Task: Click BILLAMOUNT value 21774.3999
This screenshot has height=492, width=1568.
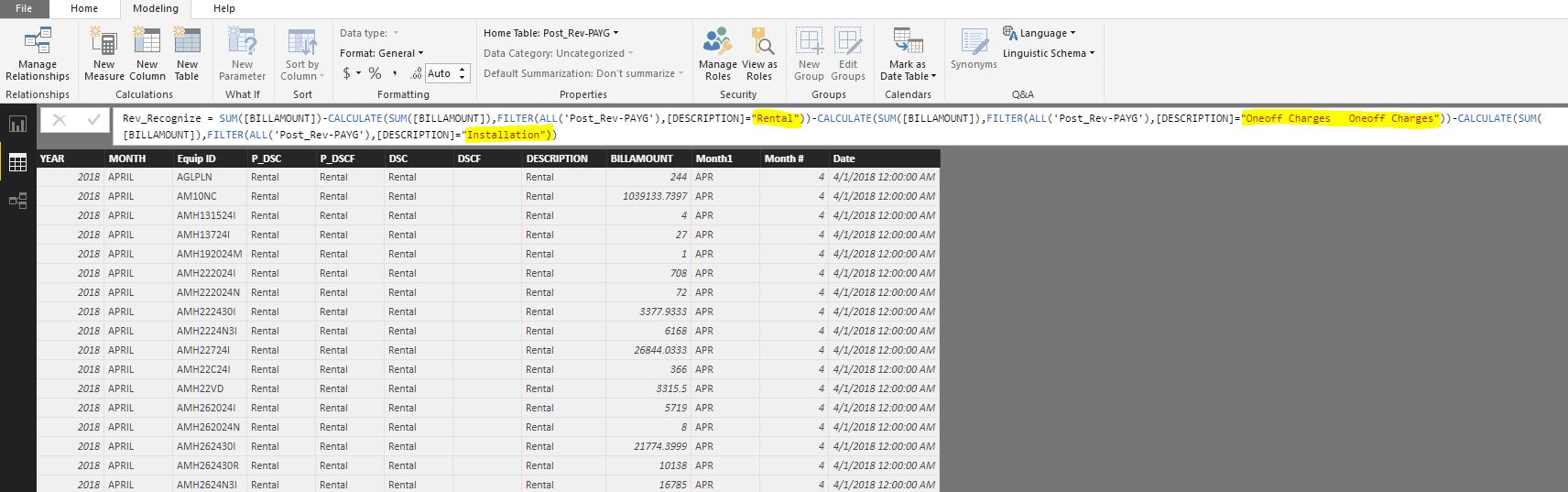Action: tap(648, 446)
